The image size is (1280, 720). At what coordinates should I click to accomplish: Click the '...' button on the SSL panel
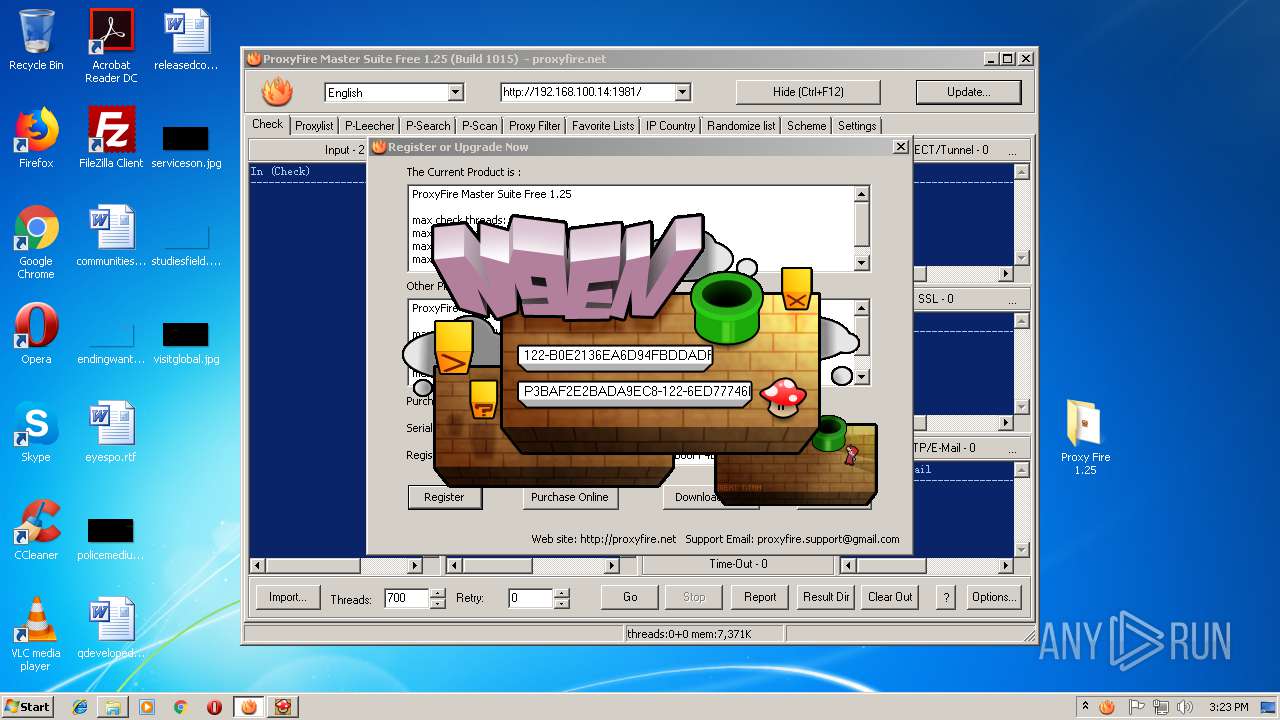(x=1012, y=299)
